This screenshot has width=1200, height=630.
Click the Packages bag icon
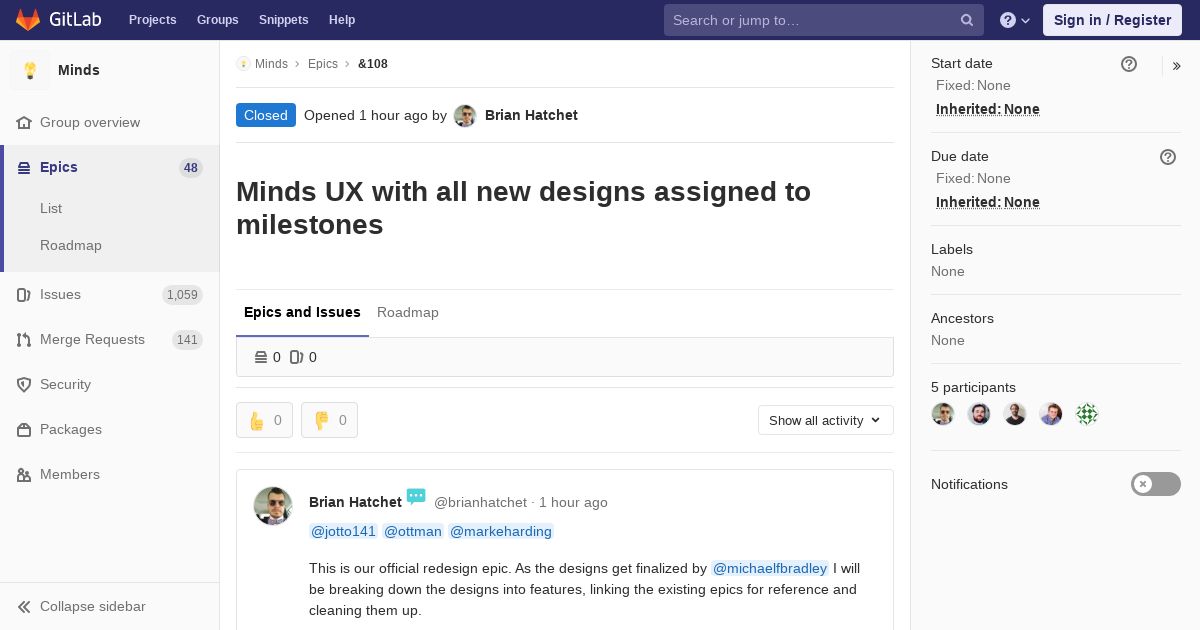coord(25,430)
